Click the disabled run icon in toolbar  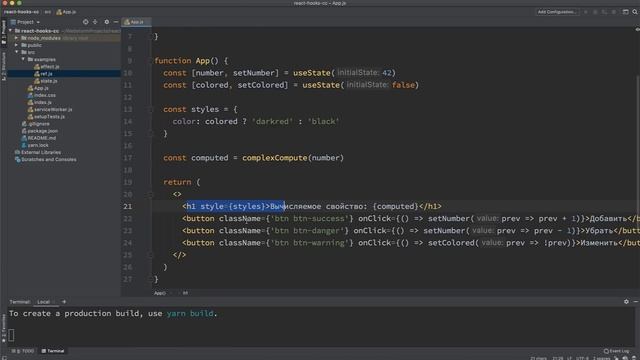pyautogui.click(x=586, y=12)
